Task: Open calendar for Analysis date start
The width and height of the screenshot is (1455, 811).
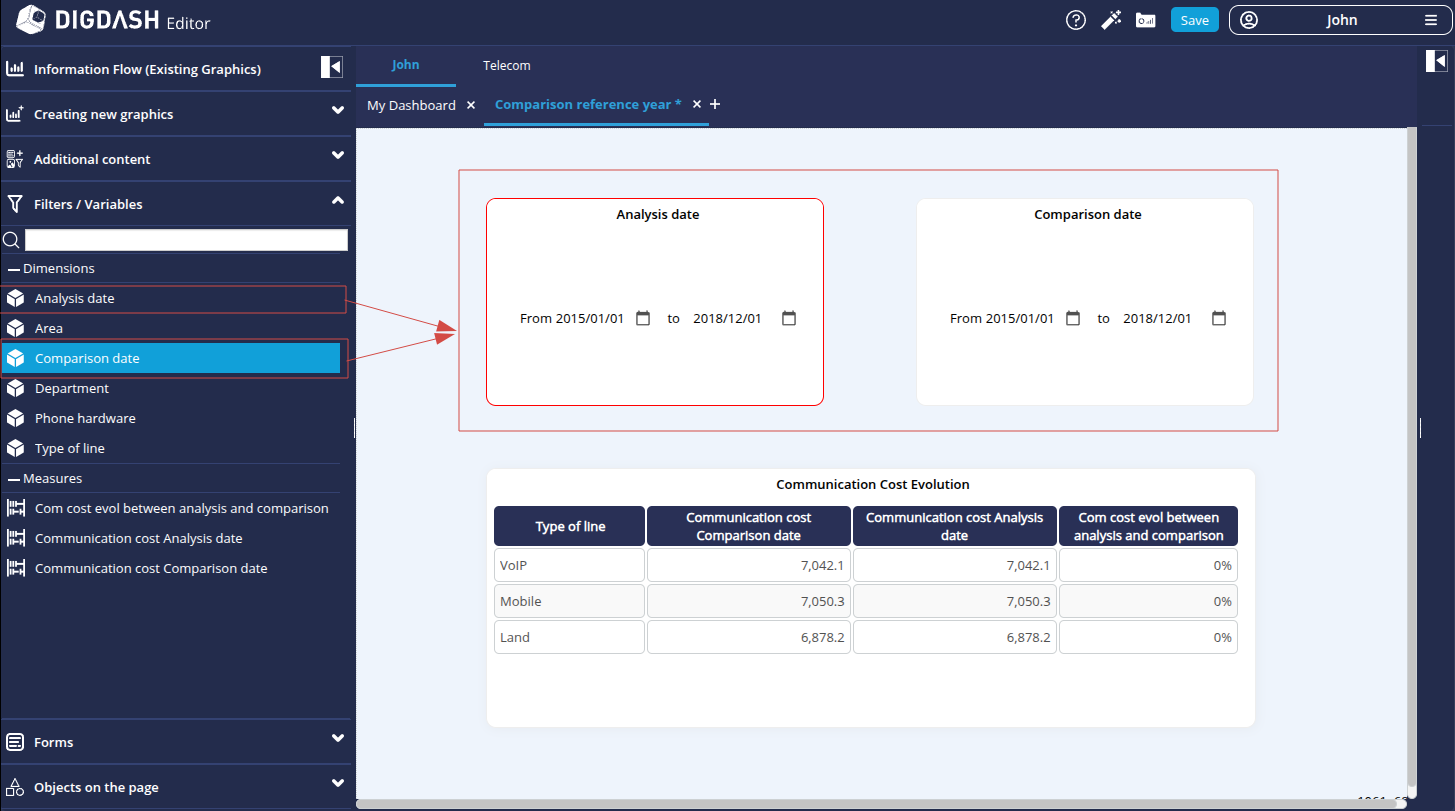Action: click(x=643, y=318)
